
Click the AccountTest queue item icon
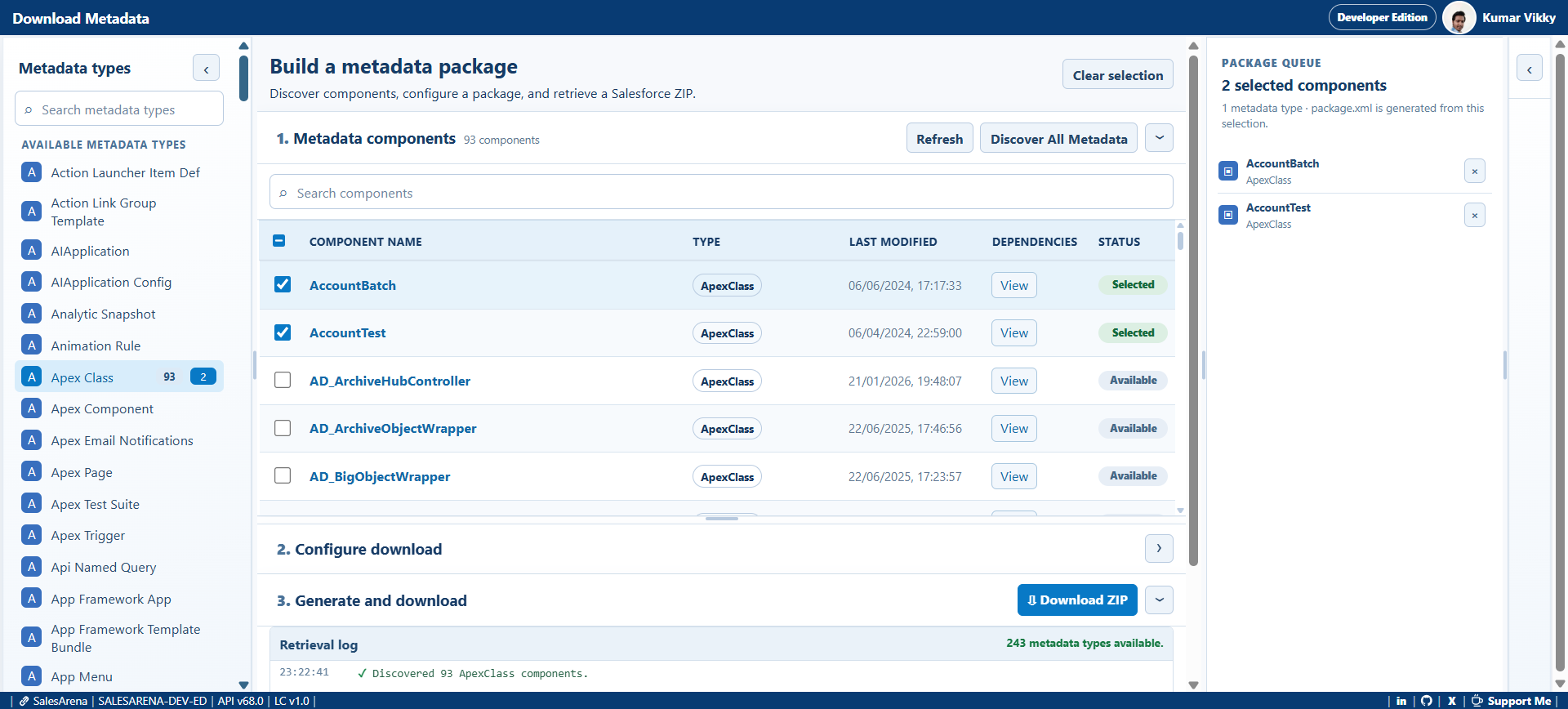(1228, 215)
